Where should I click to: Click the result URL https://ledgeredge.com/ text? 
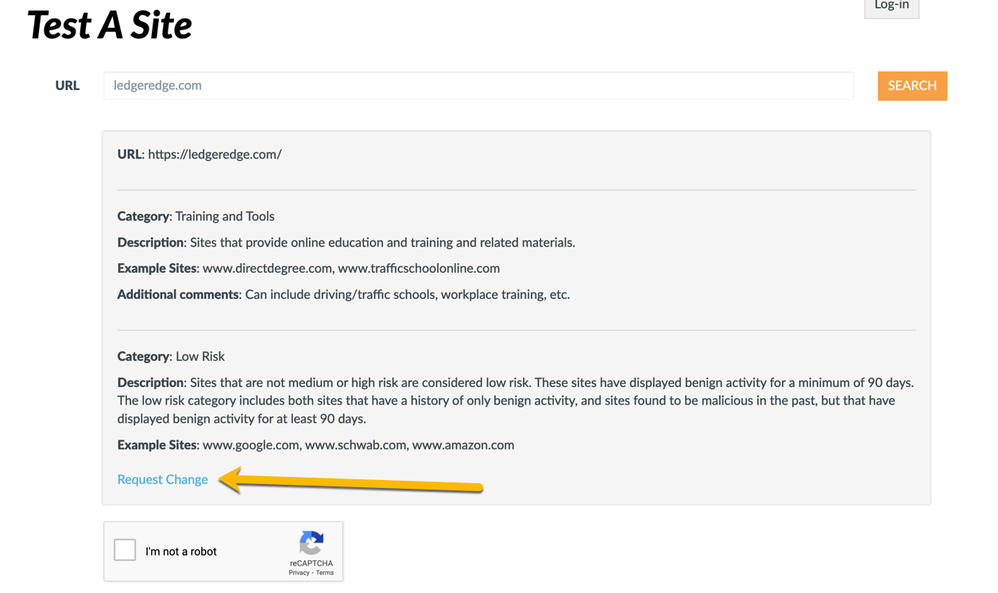214,154
